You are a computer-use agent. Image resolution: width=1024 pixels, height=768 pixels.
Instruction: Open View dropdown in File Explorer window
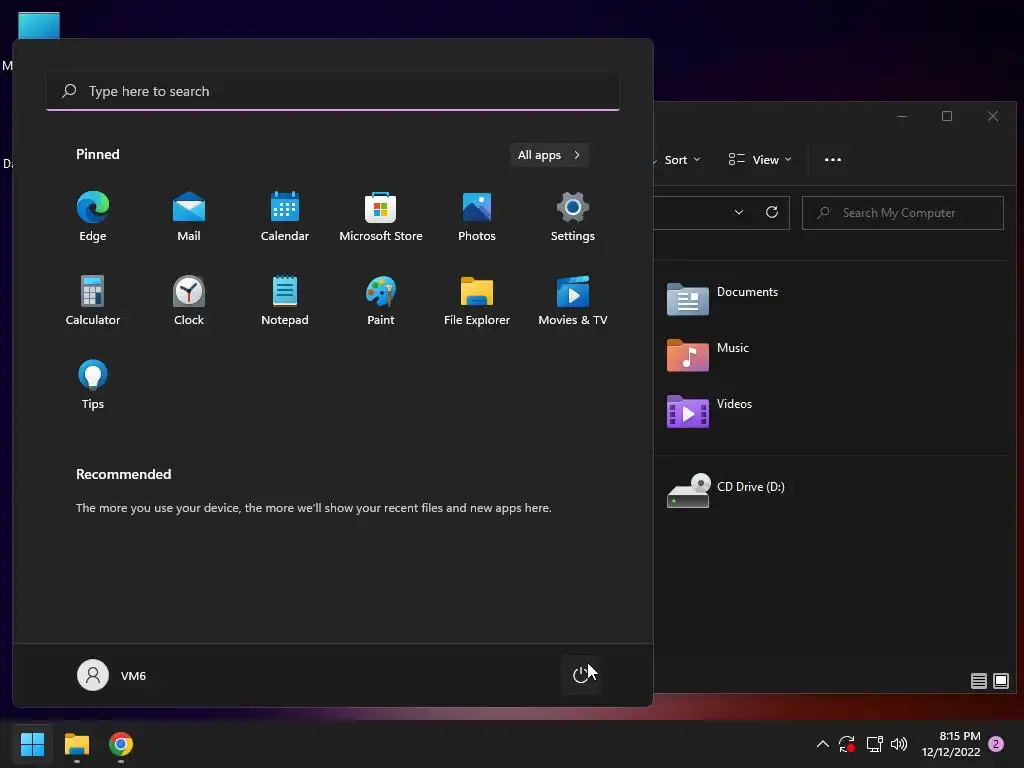760,160
